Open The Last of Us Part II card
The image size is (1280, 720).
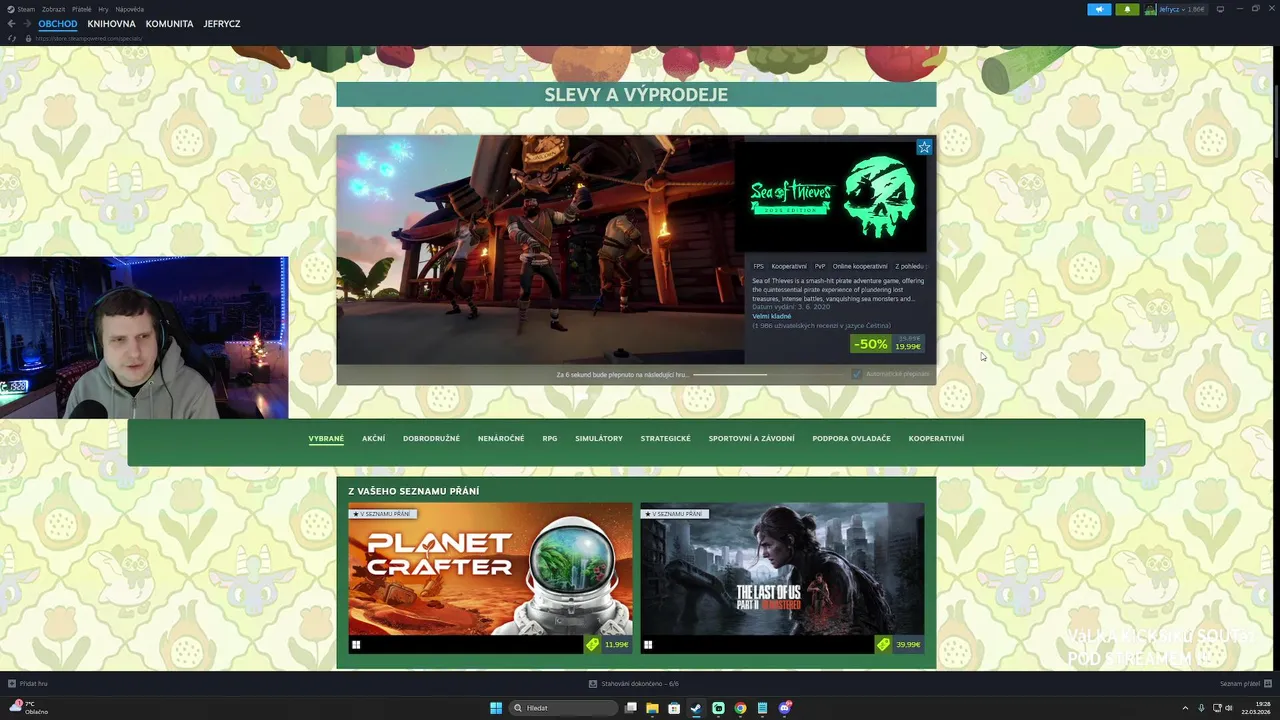782,578
